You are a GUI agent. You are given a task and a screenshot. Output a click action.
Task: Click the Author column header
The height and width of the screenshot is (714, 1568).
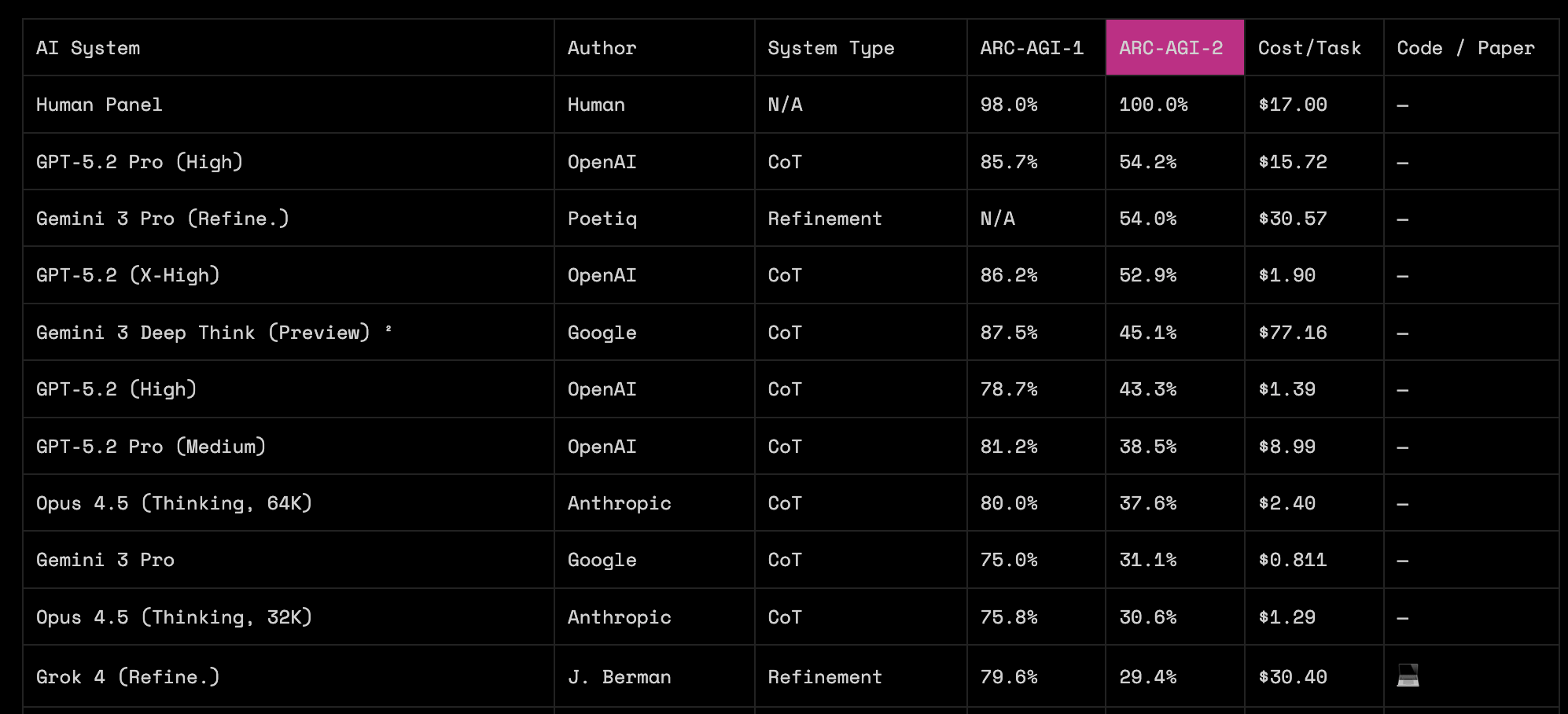[x=602, y=47]
